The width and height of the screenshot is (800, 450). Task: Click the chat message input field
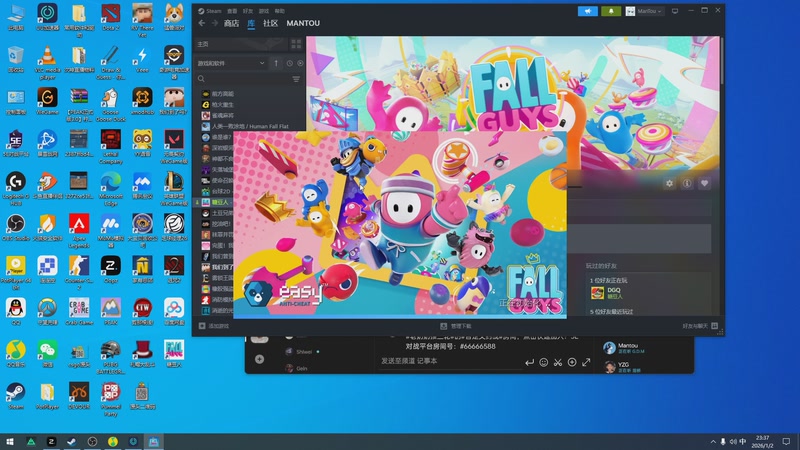pyautogui.click(x=449, y=361)
